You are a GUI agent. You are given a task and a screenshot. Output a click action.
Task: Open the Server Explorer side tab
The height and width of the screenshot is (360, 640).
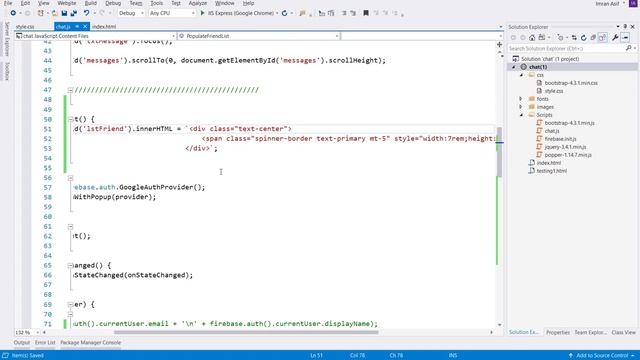click(x=7, y=39)
